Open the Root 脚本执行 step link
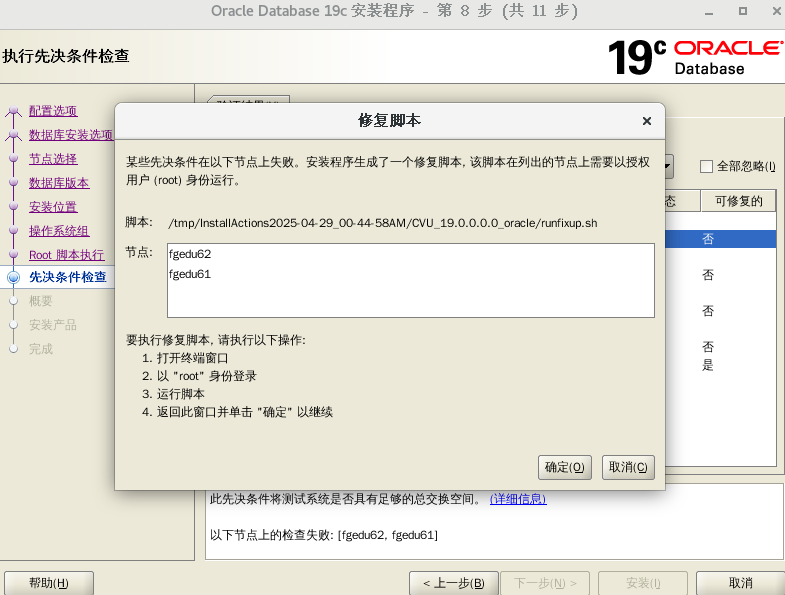Viewport: 785px width, 595px height. [x=67, y=255]
